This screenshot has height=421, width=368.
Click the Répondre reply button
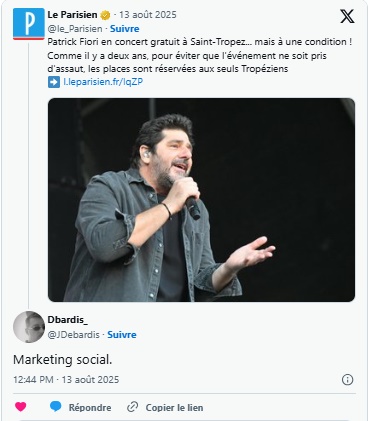pos(90,407)
